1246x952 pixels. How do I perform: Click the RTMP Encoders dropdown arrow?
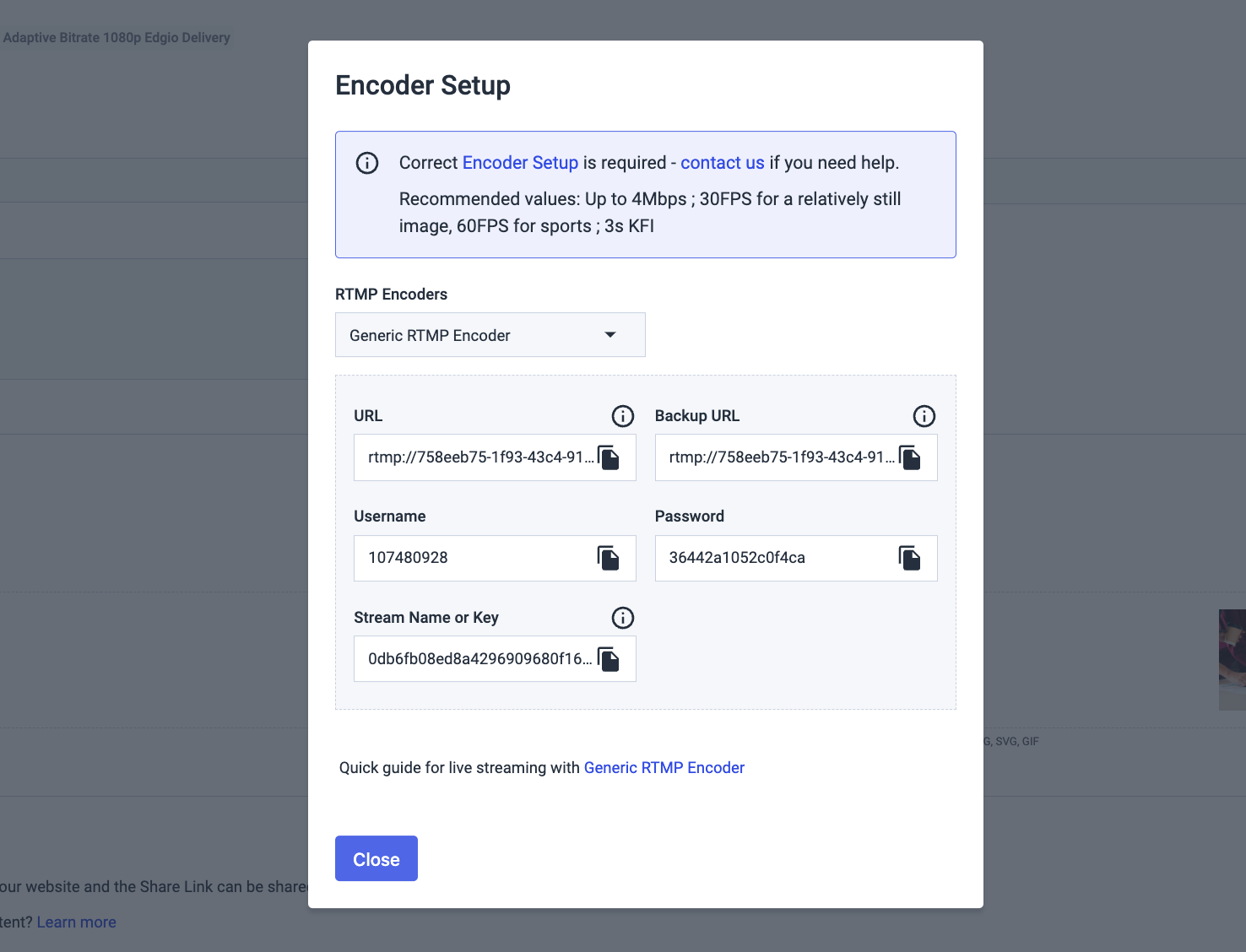[x=610, y=335]
